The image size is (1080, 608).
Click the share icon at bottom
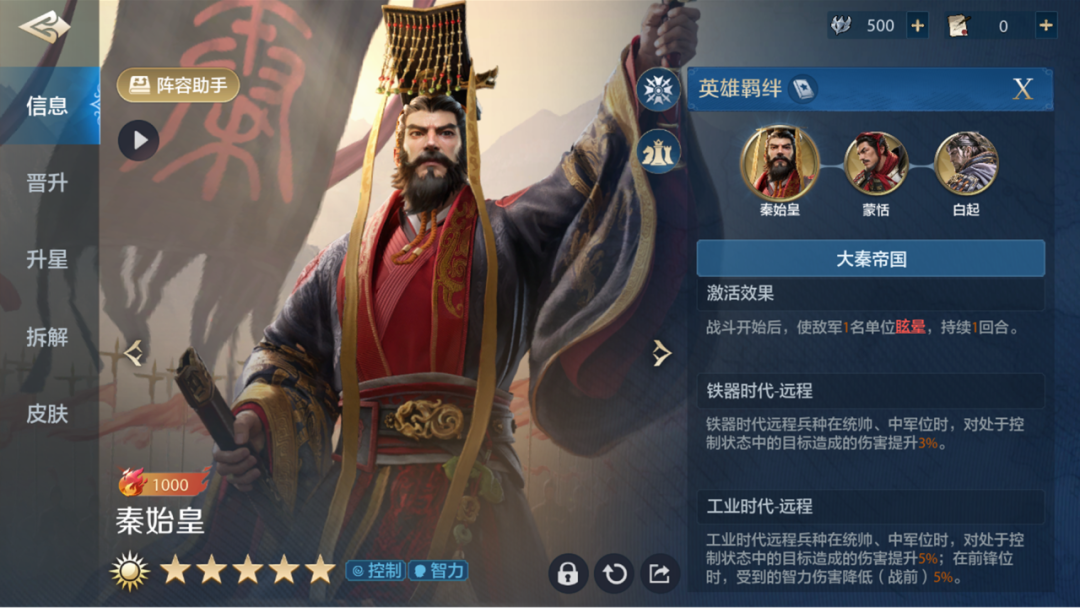pyautogui.click(x=659, y=574)
